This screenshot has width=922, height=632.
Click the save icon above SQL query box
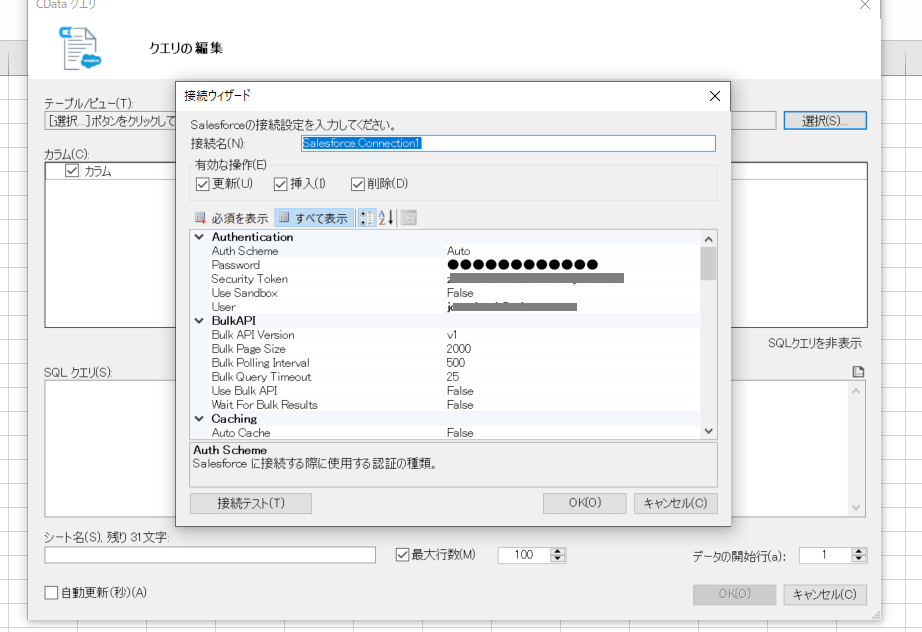[858, 372]
